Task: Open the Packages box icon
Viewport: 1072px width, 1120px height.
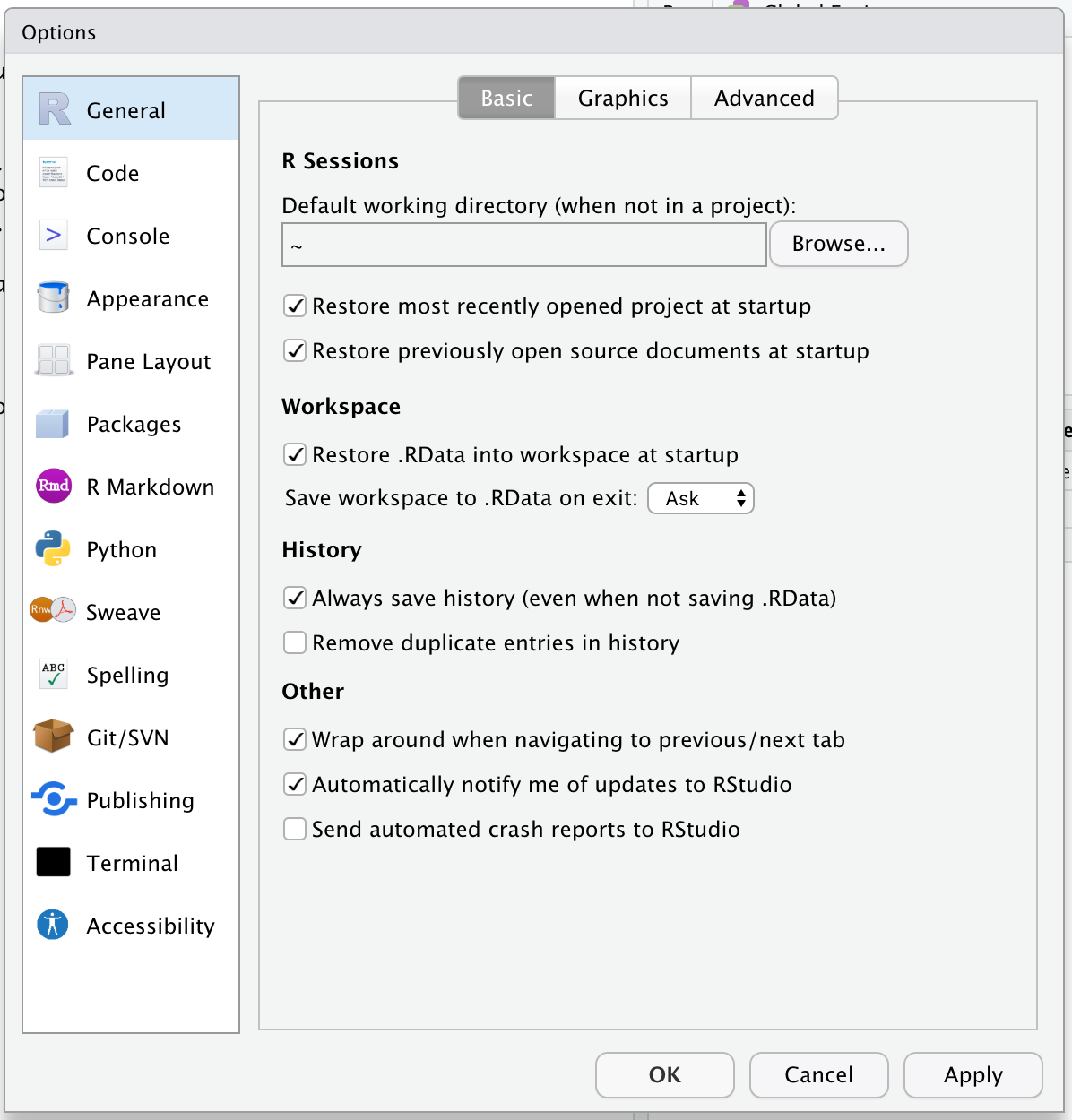Action: click(54, 423)
